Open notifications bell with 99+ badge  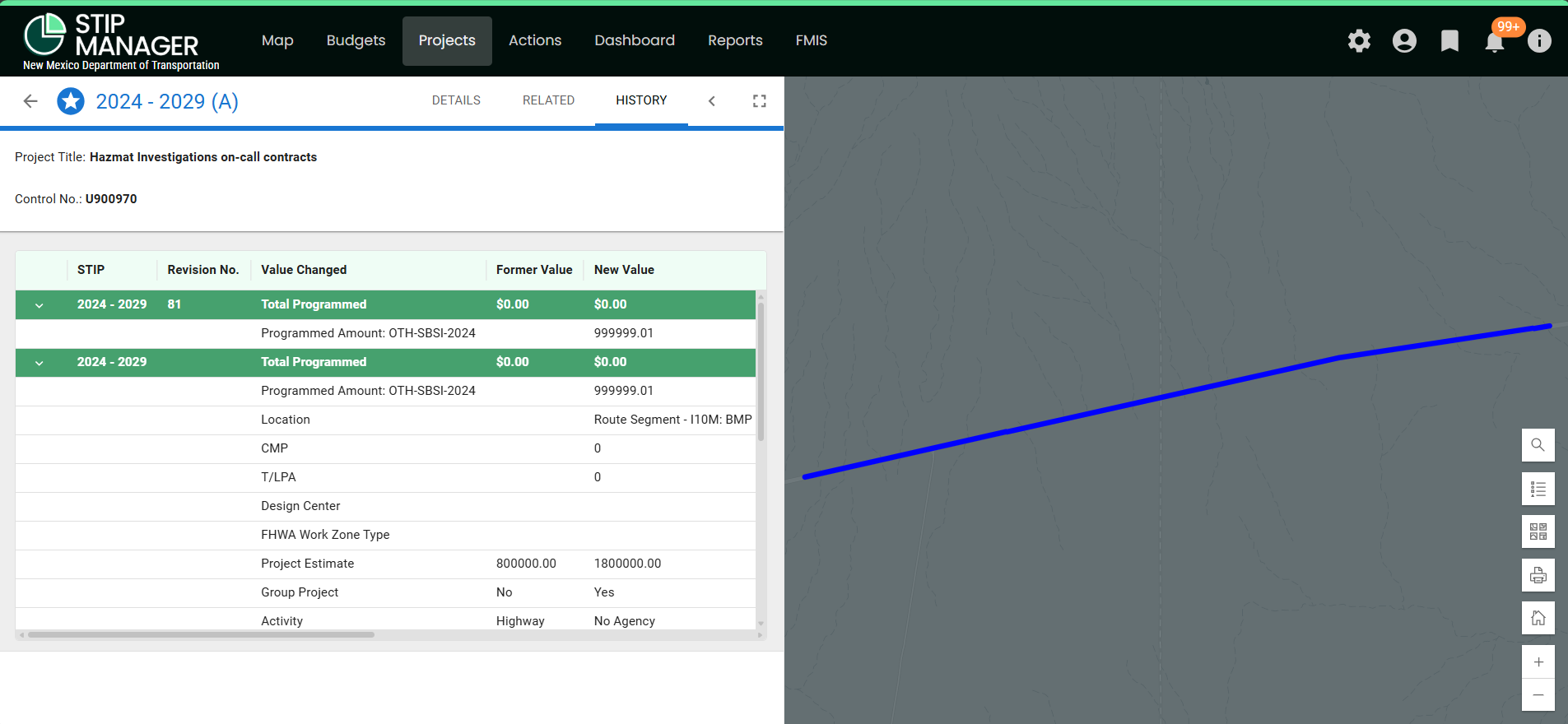(1495, 40)
